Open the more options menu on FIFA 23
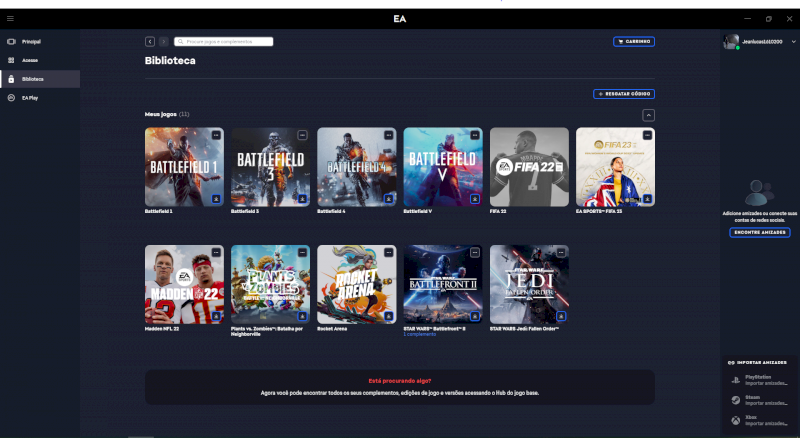Viewport: 800px width, 438px height. pos(647,134)
